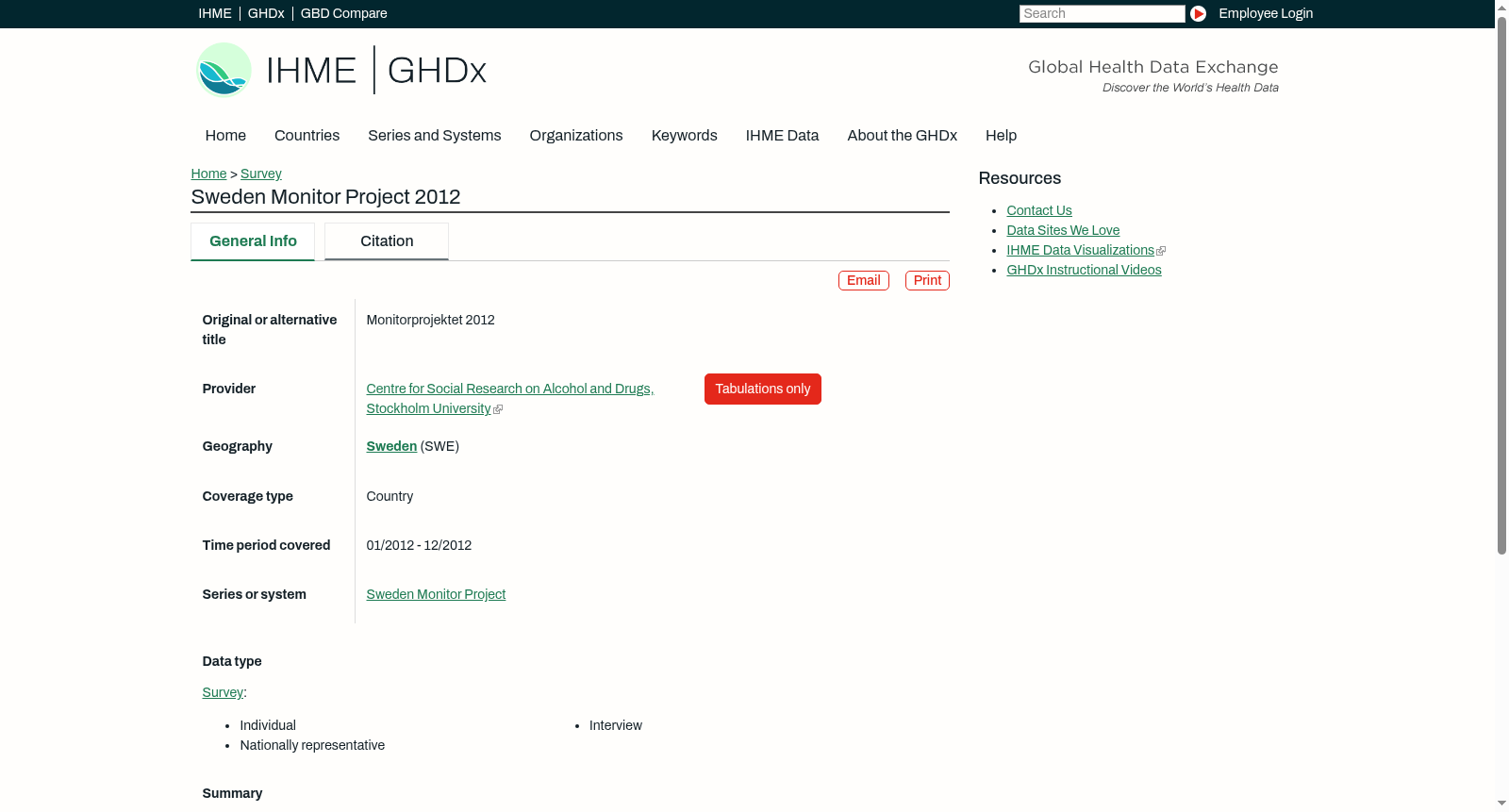This screenshot has width=1509, height=812.
Task: Open Series and Systems menu
Action: pyautogui.click(x=434, y=135)
